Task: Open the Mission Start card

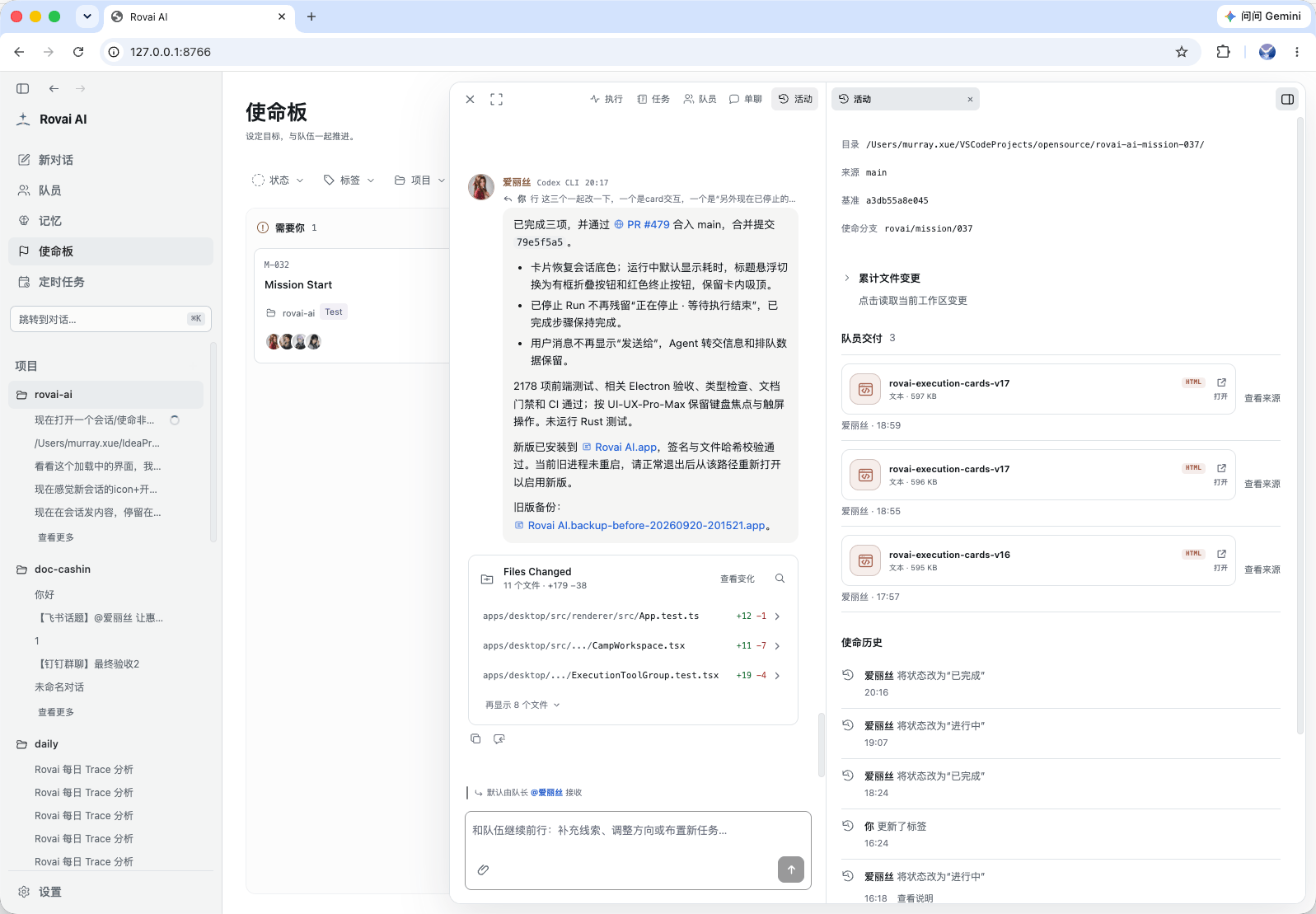Action: coord(352,305)
